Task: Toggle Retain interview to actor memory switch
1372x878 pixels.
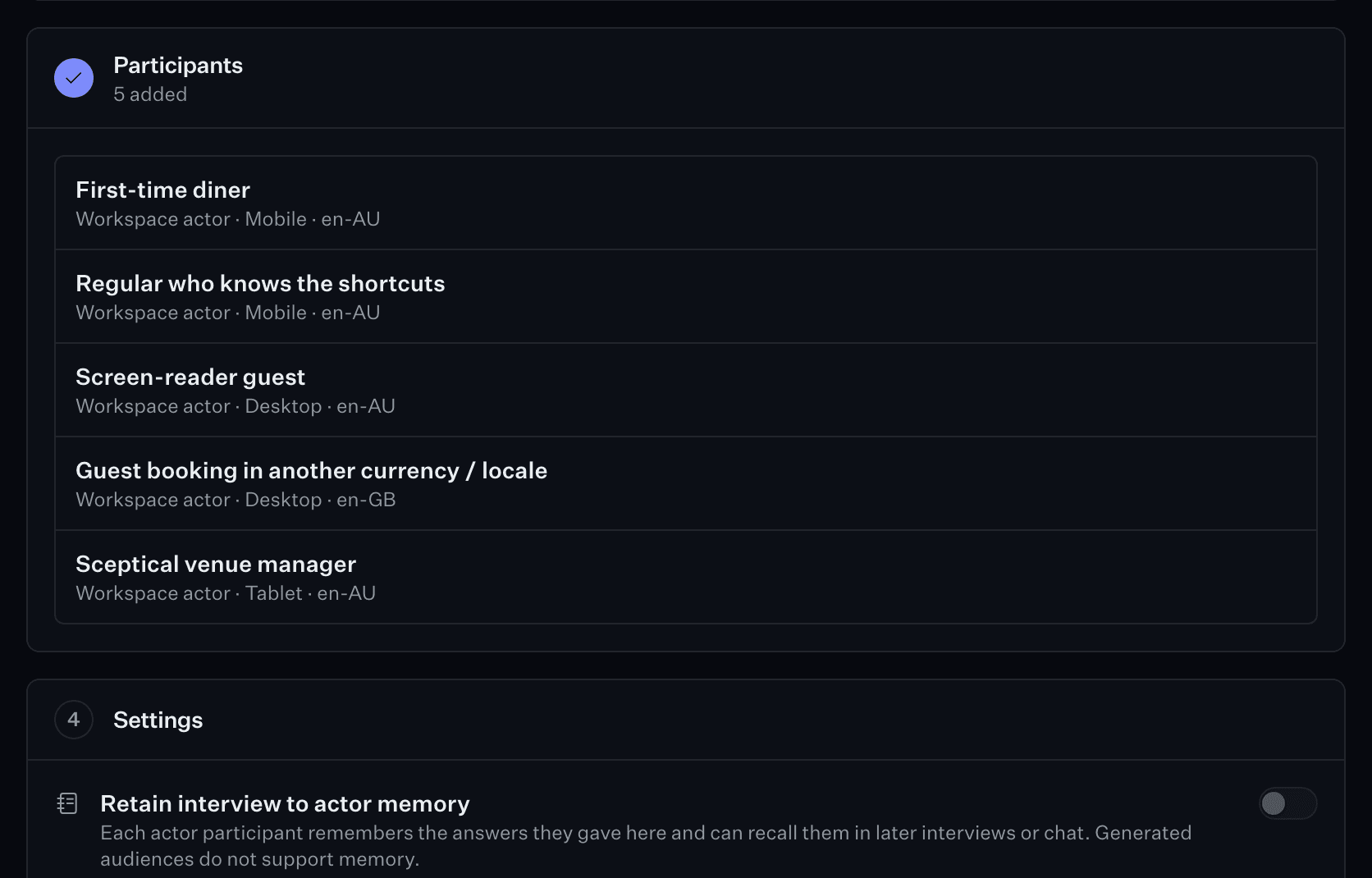Action: 1287,803
